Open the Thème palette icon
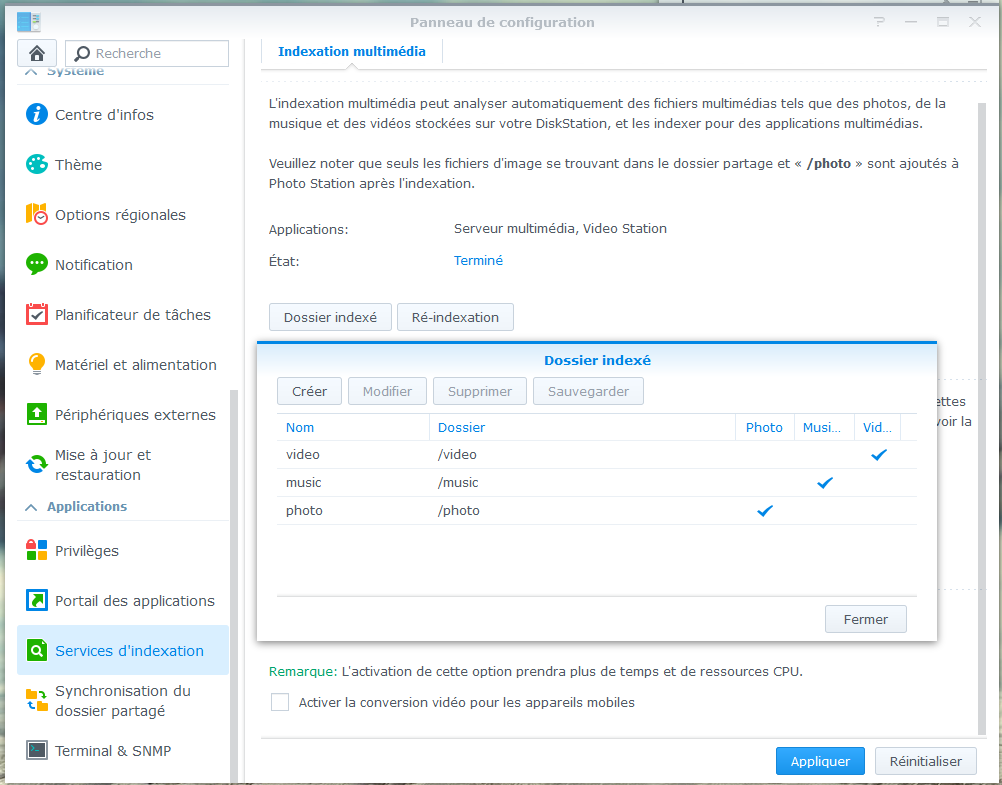 [36, 164]
